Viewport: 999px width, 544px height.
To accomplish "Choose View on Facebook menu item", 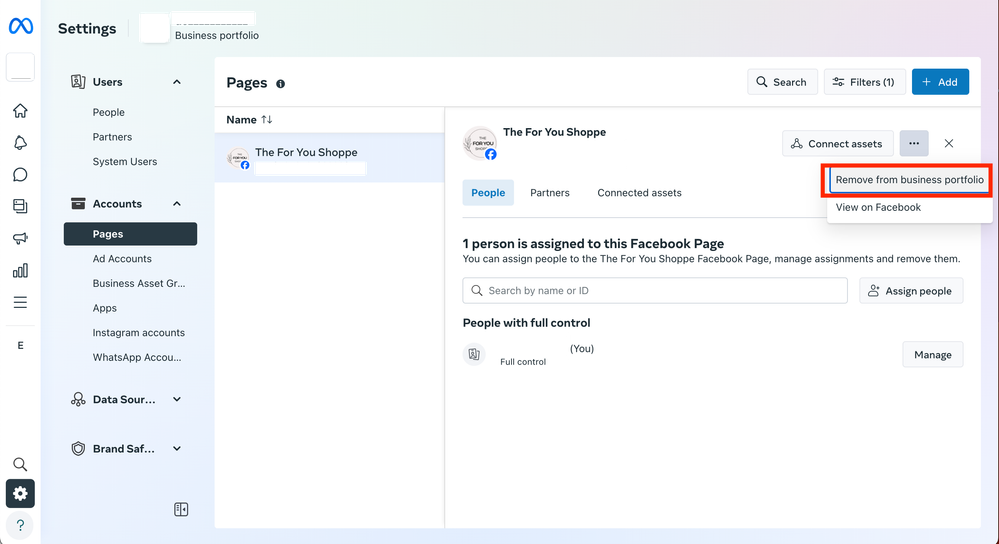I will 878,207.
